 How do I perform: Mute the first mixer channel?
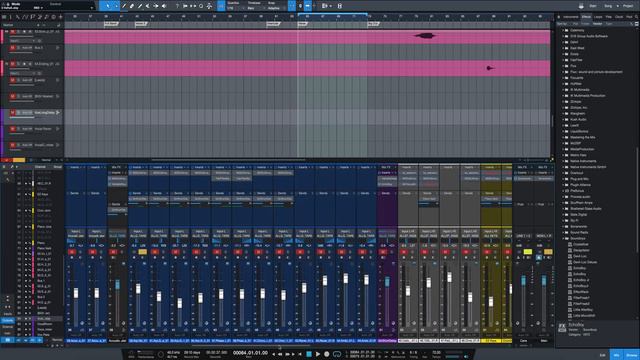[x=72, y=252]
